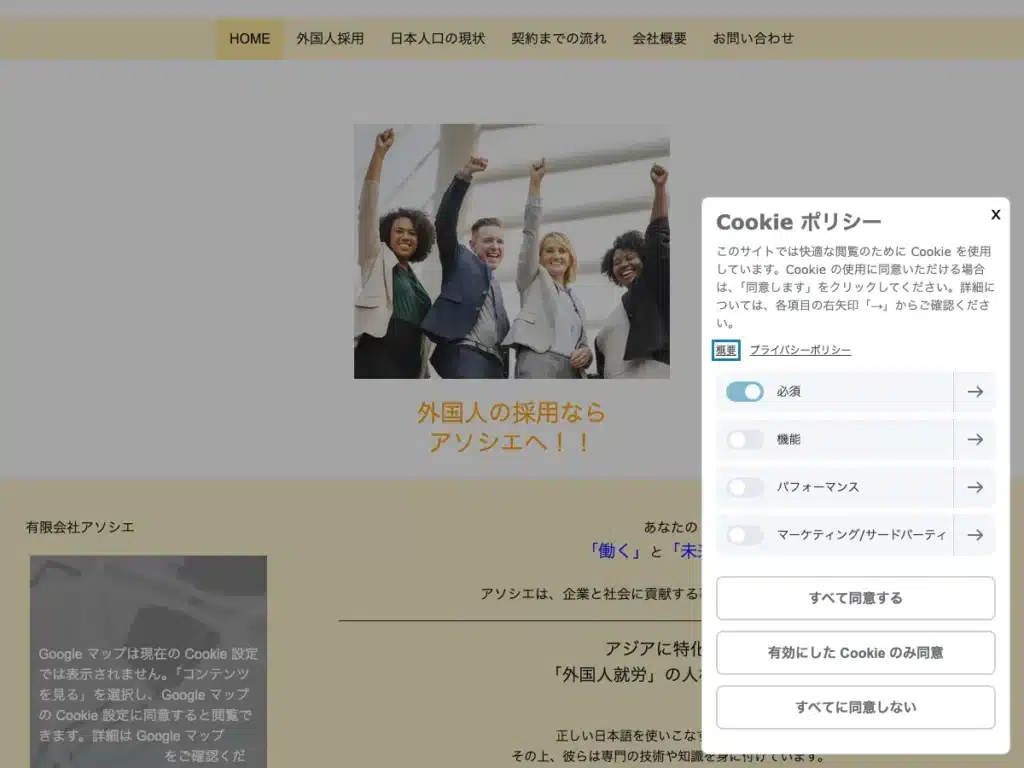Click the 外国人の採用なら アソシエへ heading

(511, 427)
